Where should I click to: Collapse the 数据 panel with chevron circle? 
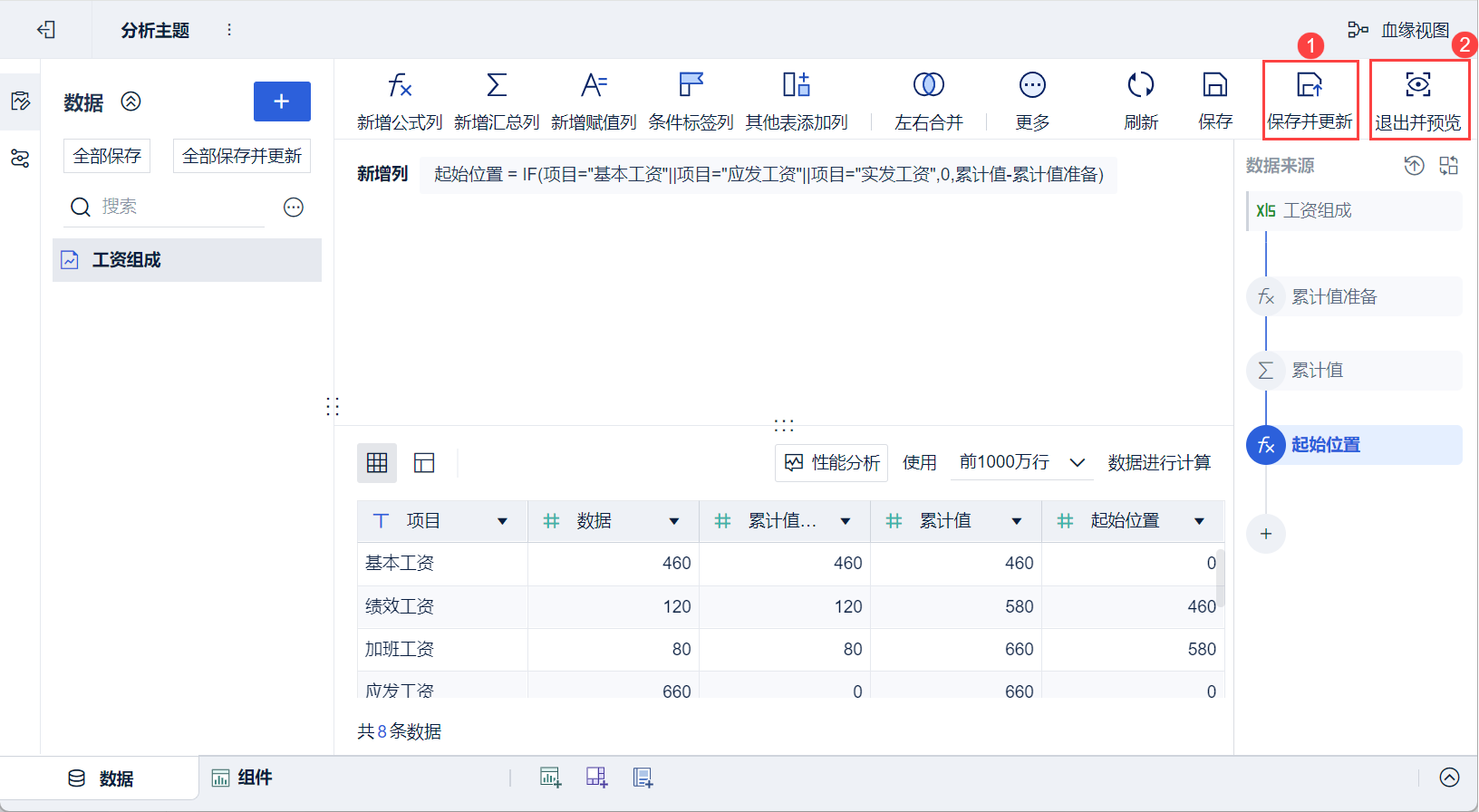pos(131,101)
